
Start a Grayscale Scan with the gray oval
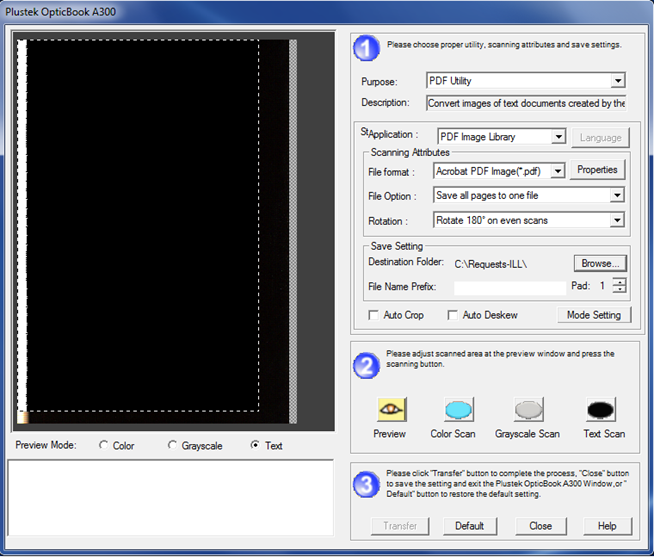coord(528,410)
